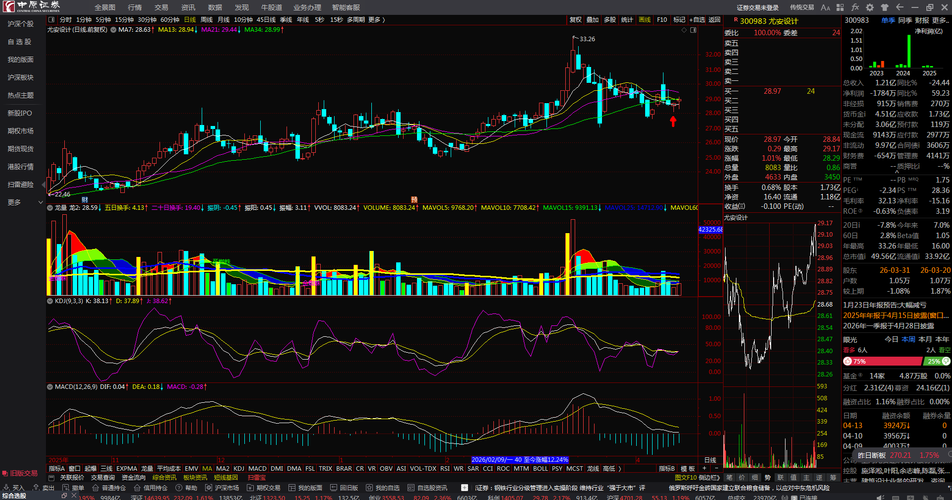Open the 交易 menu
Screen dimensions: 952x500
click(161, 7)
